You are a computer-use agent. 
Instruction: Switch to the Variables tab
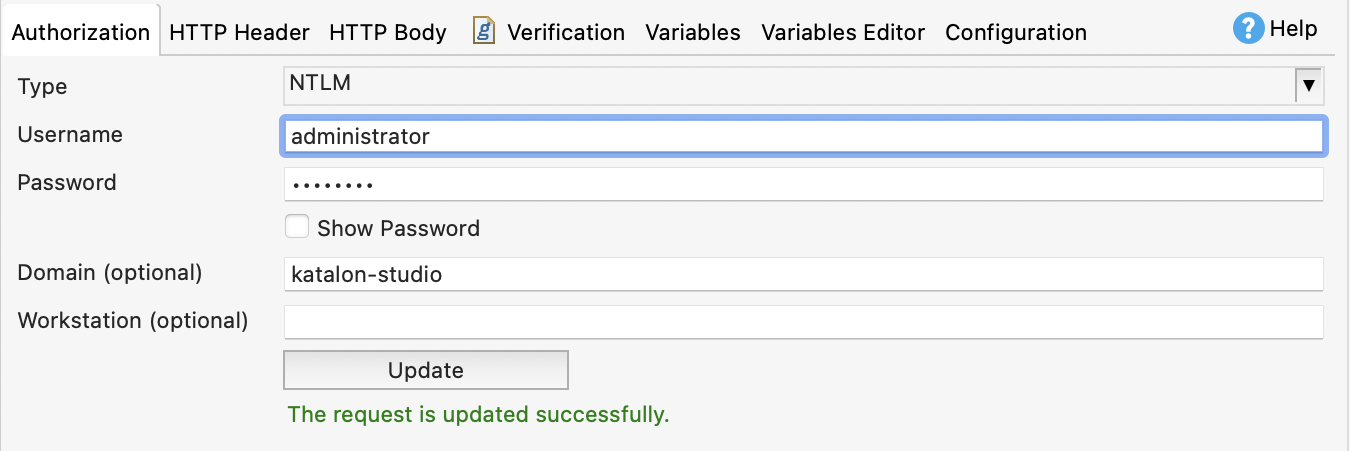point(693,32)
